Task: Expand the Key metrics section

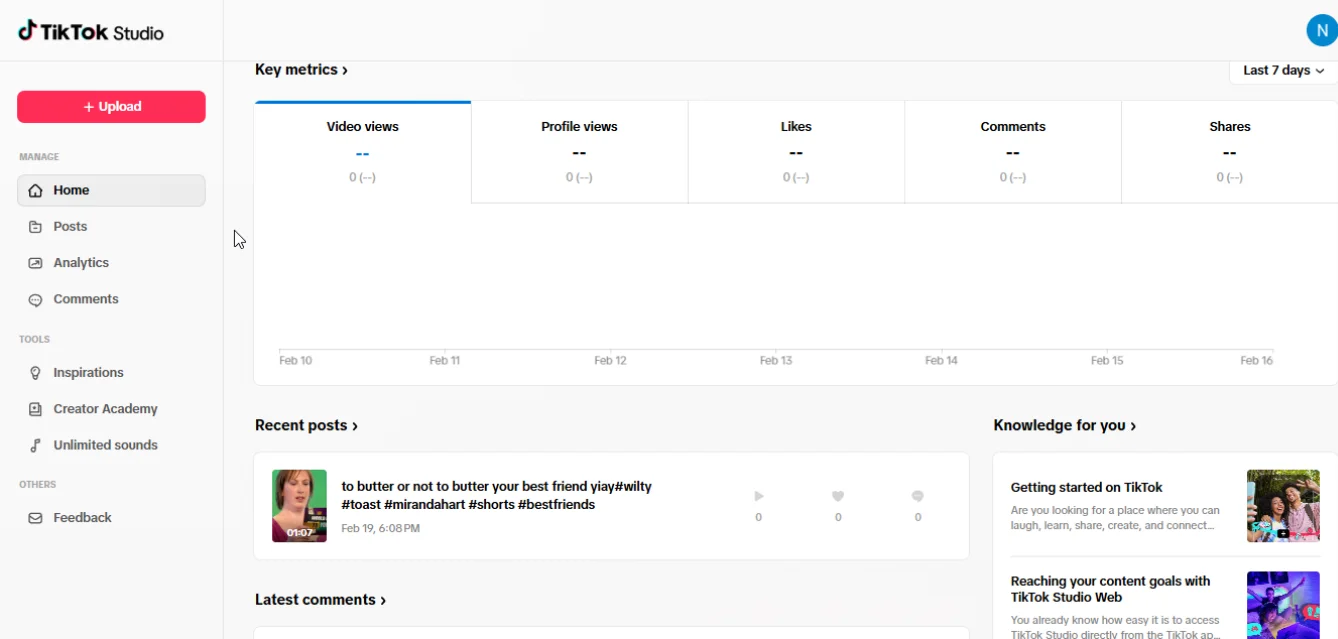Action: tap(301, 70)
